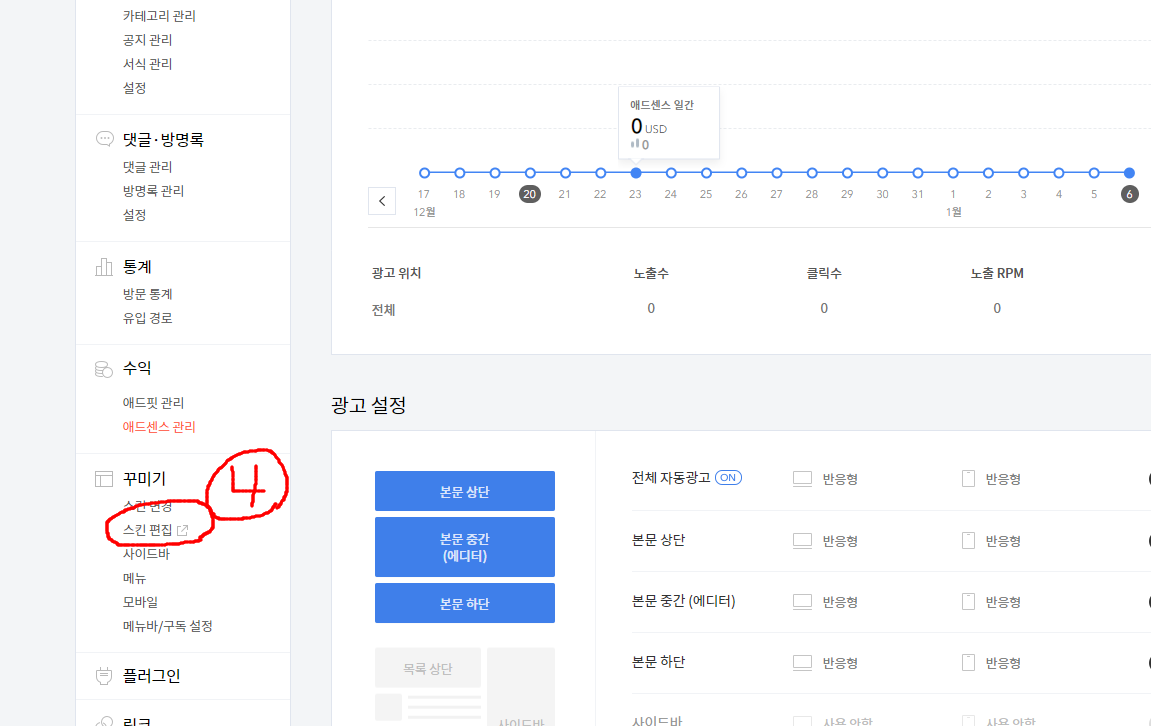Click the 광고 설정 section title

point(368,405)
